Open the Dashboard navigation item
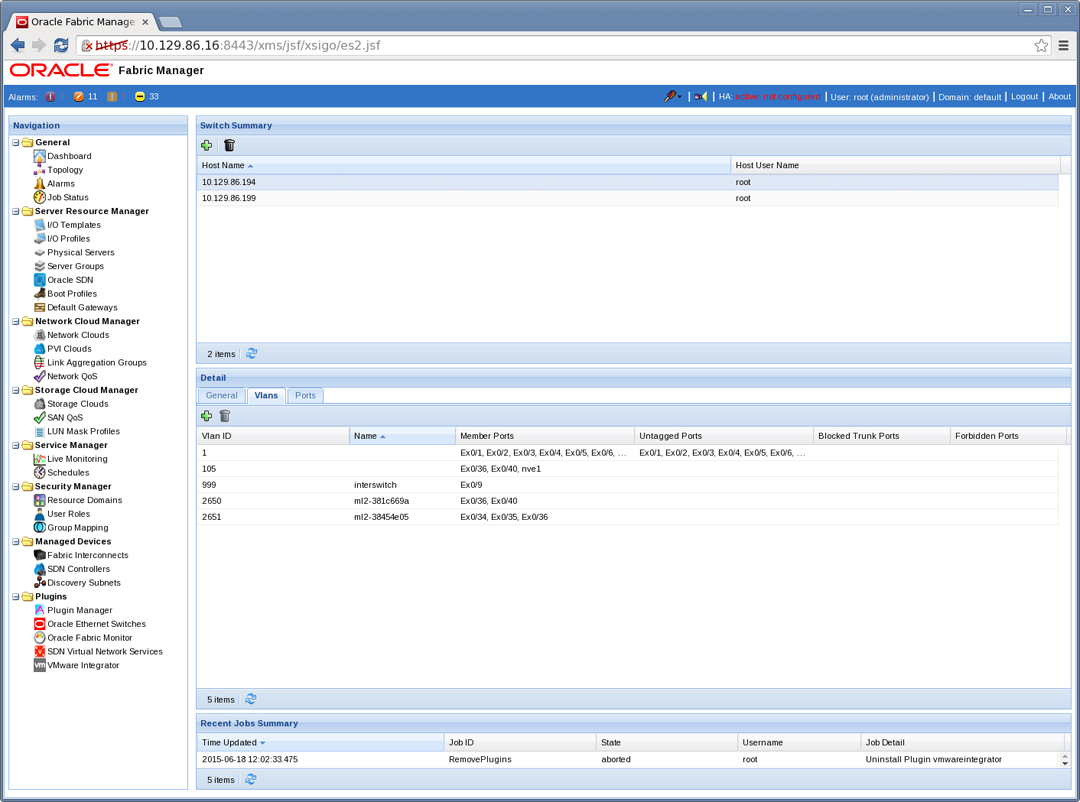This screenshot has height=802, width=1080. pyautogui.click(x=69, y=156)
